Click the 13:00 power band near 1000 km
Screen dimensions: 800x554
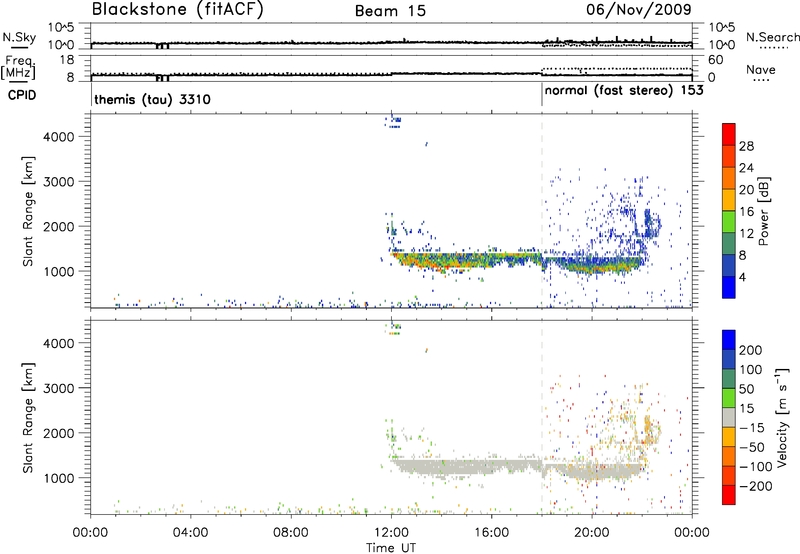(418, 261)
